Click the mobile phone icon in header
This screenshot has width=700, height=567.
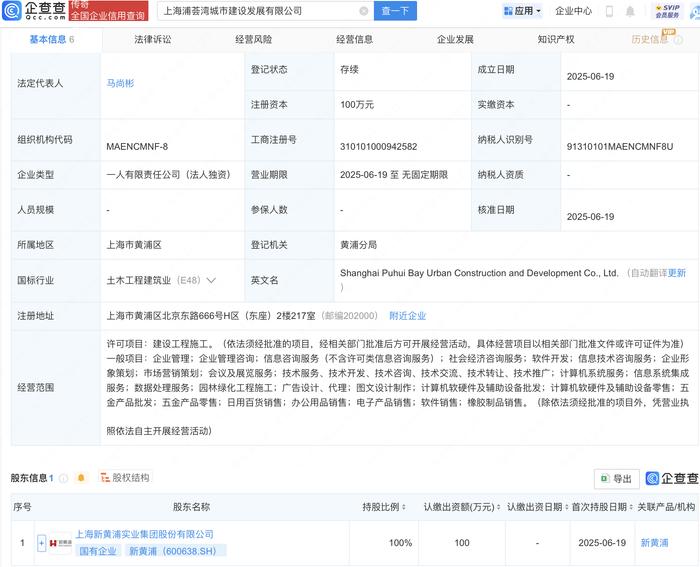[609, 11]
